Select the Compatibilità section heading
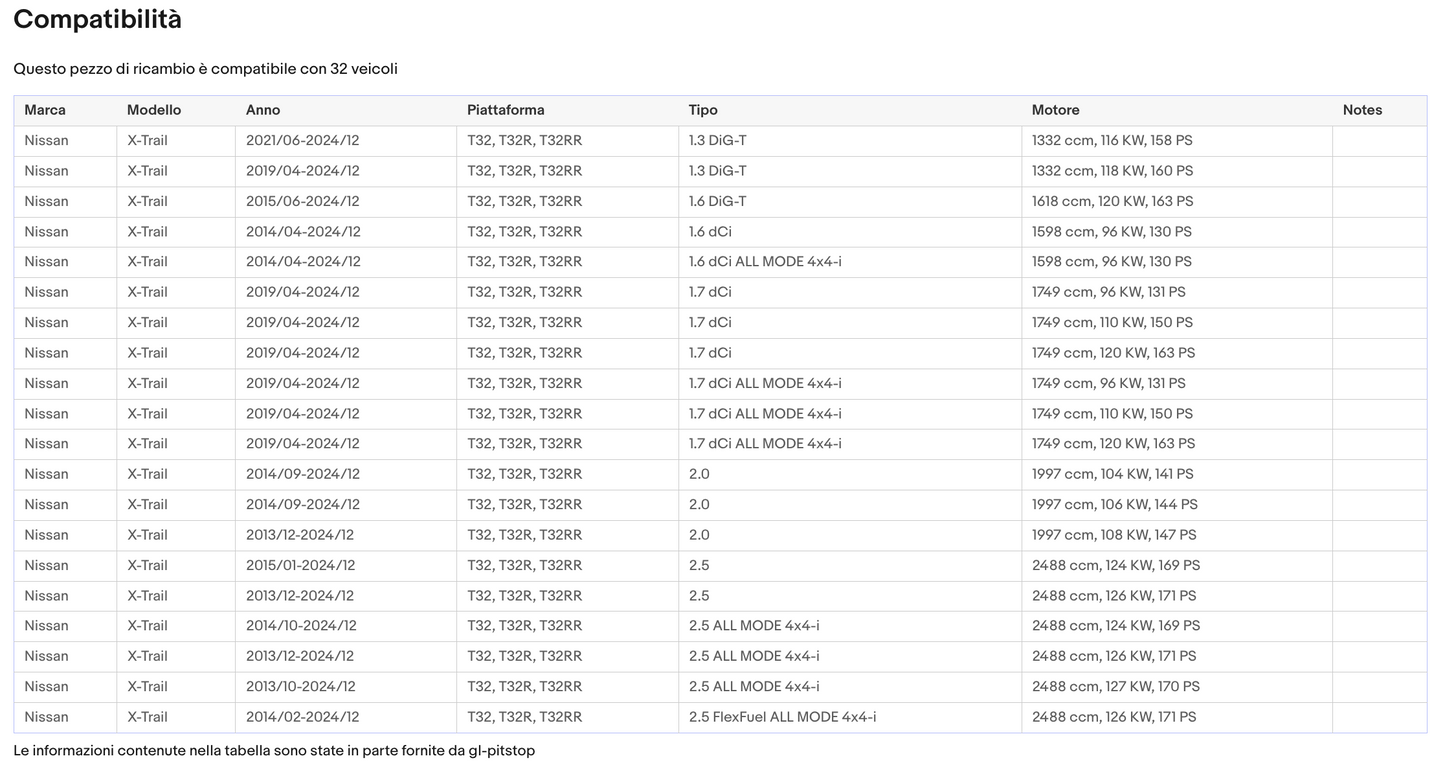Viewport: 1445px width, 767px height. click(x=98, y=19)
